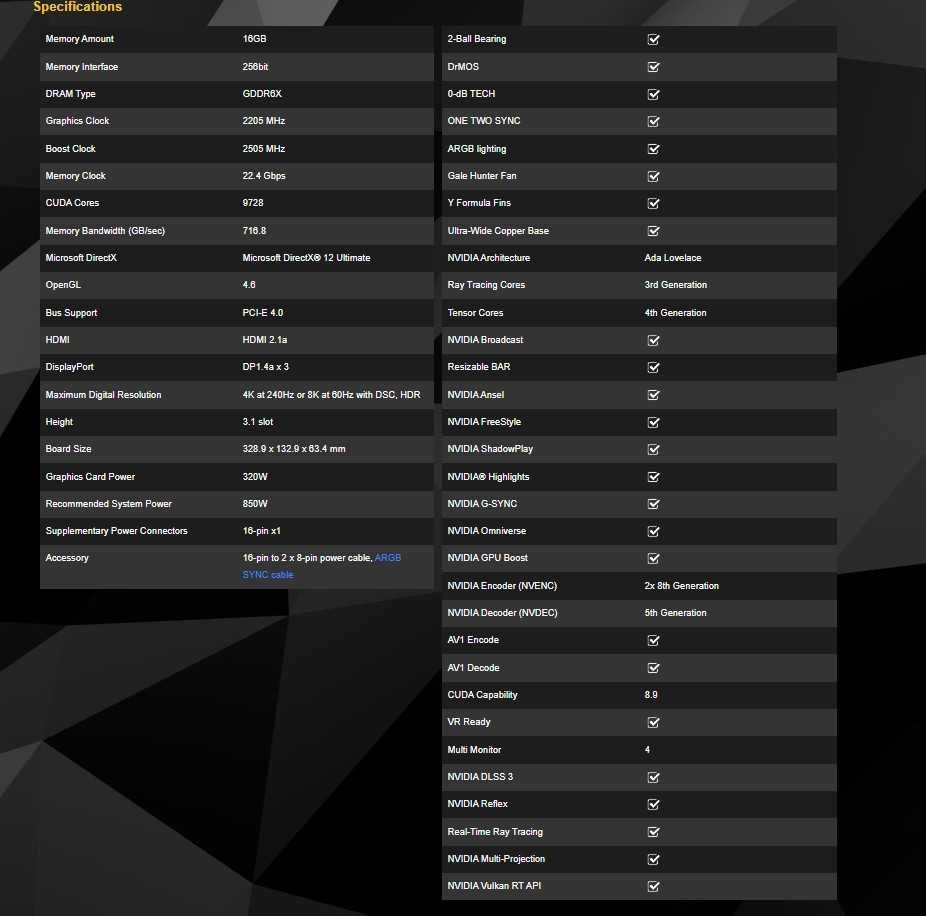The image size is (926, 916).
Task: Click the Maximum Digital Resolution label
Action: pyautogui.click(x=103, y=395)
